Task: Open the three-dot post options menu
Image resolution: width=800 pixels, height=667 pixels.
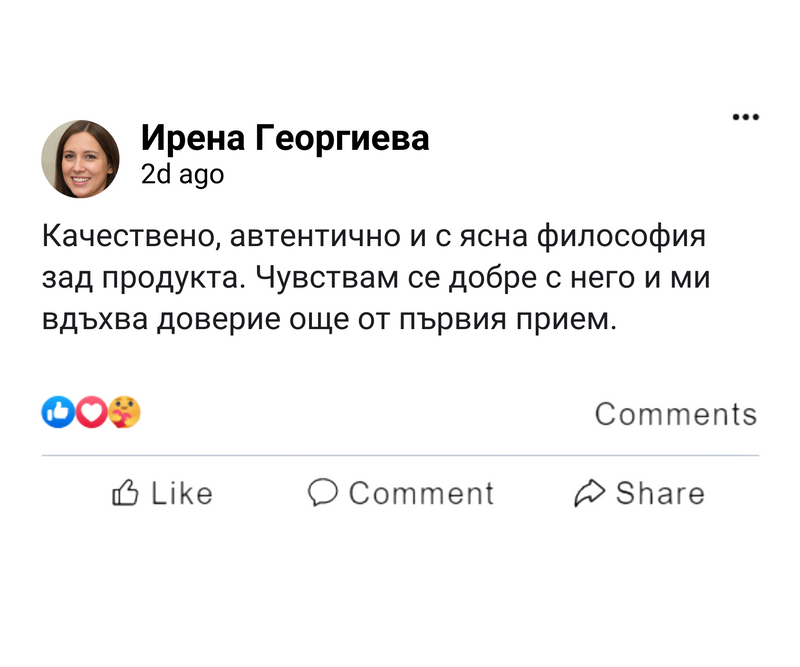Action: click(x=746, y=117)
